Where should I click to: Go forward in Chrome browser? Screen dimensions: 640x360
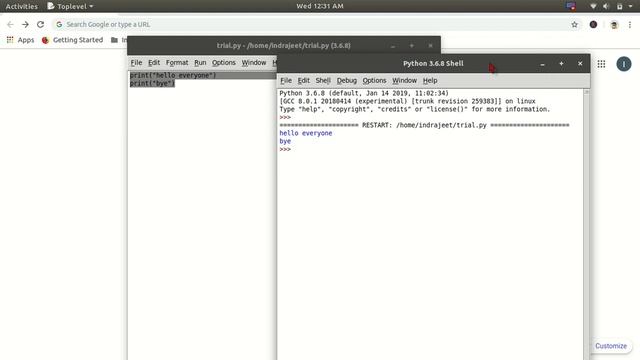pos(25,24)
